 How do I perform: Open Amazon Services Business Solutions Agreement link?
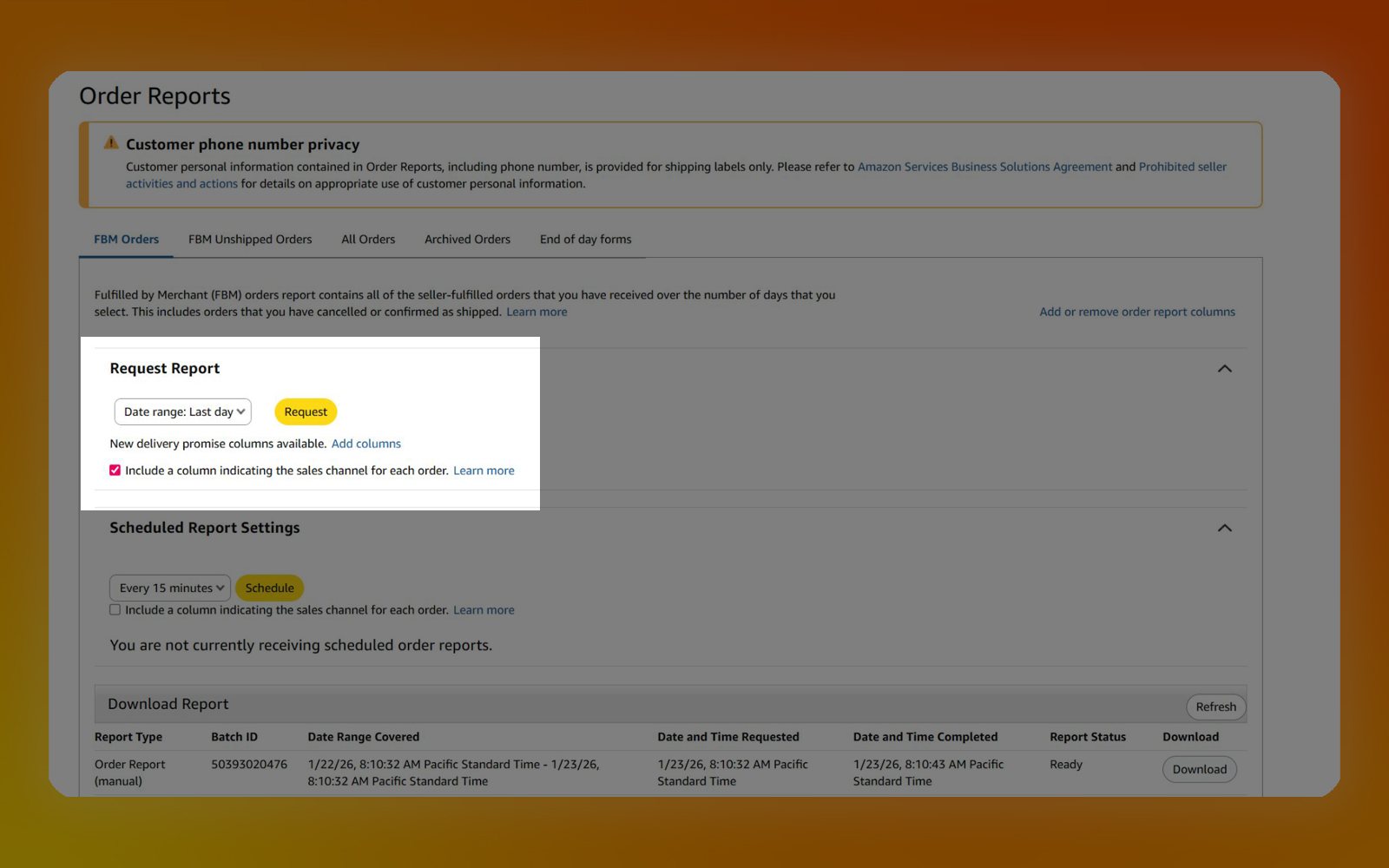click(984, 167)
